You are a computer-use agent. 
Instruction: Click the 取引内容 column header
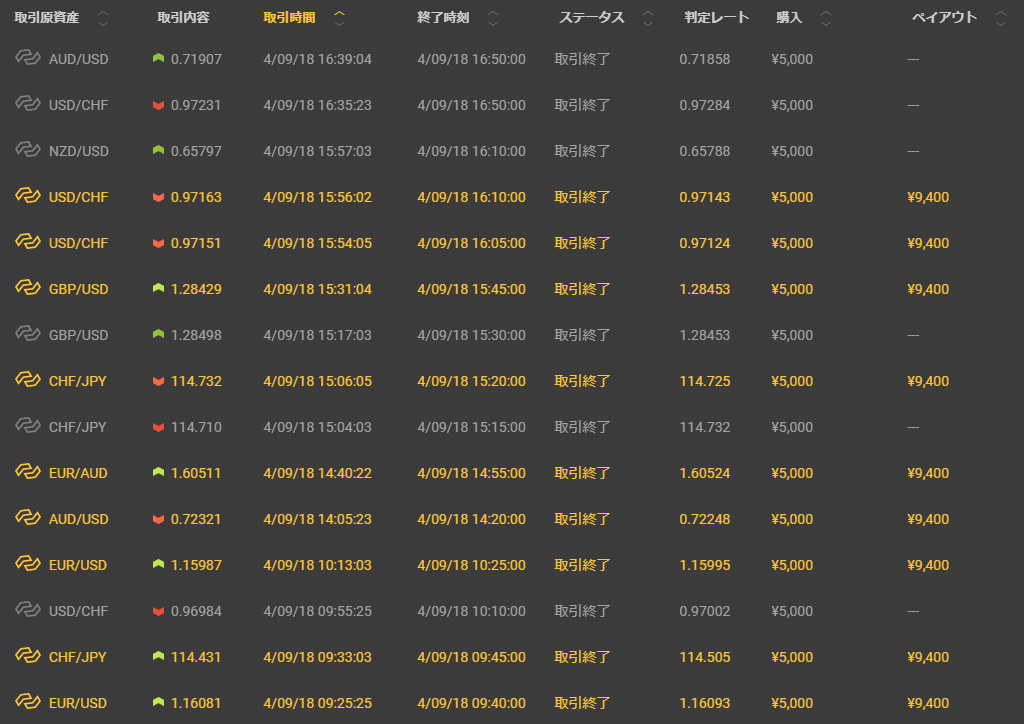click(184, 18)
